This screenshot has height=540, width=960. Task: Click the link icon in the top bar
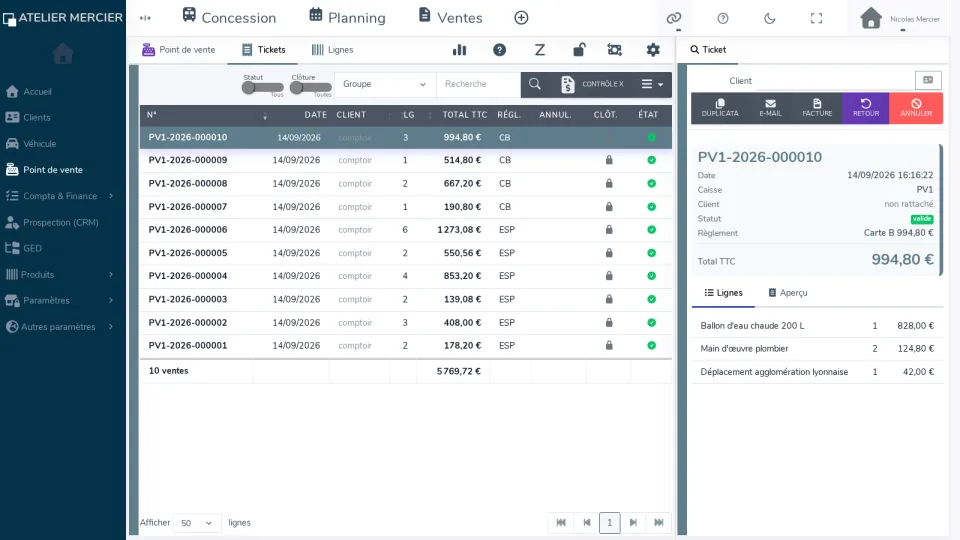(674, 18)
